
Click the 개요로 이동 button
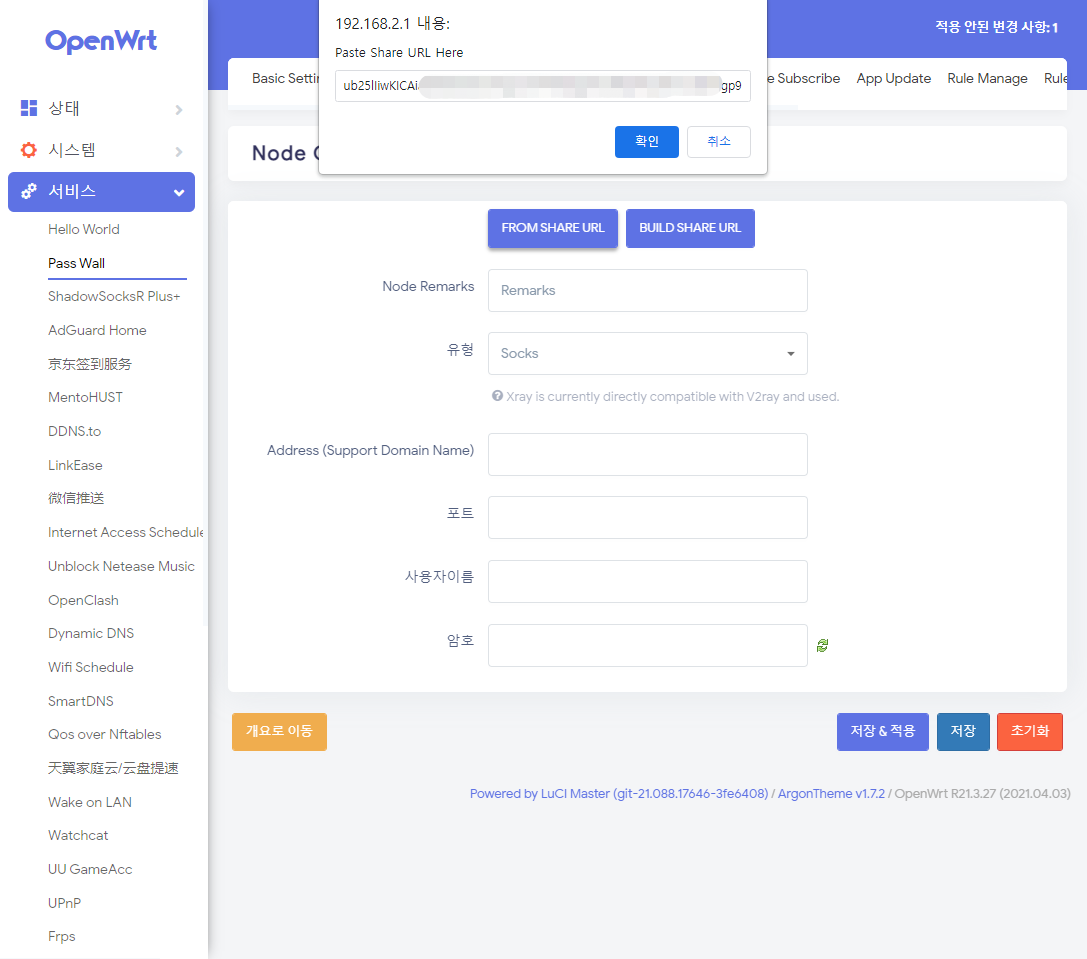pos(279,732)
